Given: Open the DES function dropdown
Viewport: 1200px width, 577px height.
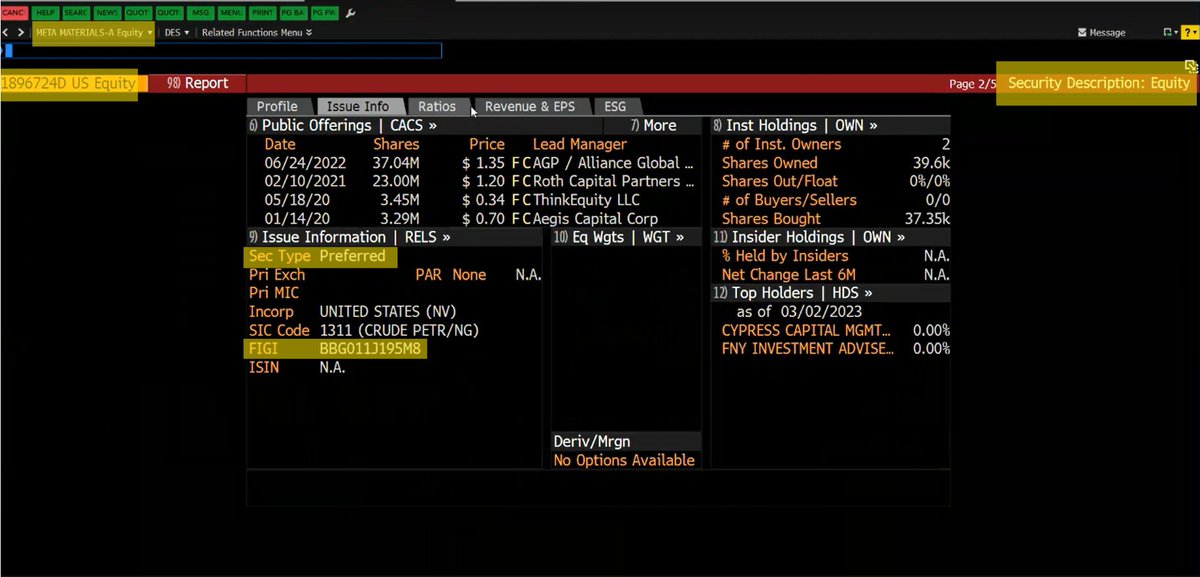Looking at the screenshot, I should [177, 32].
